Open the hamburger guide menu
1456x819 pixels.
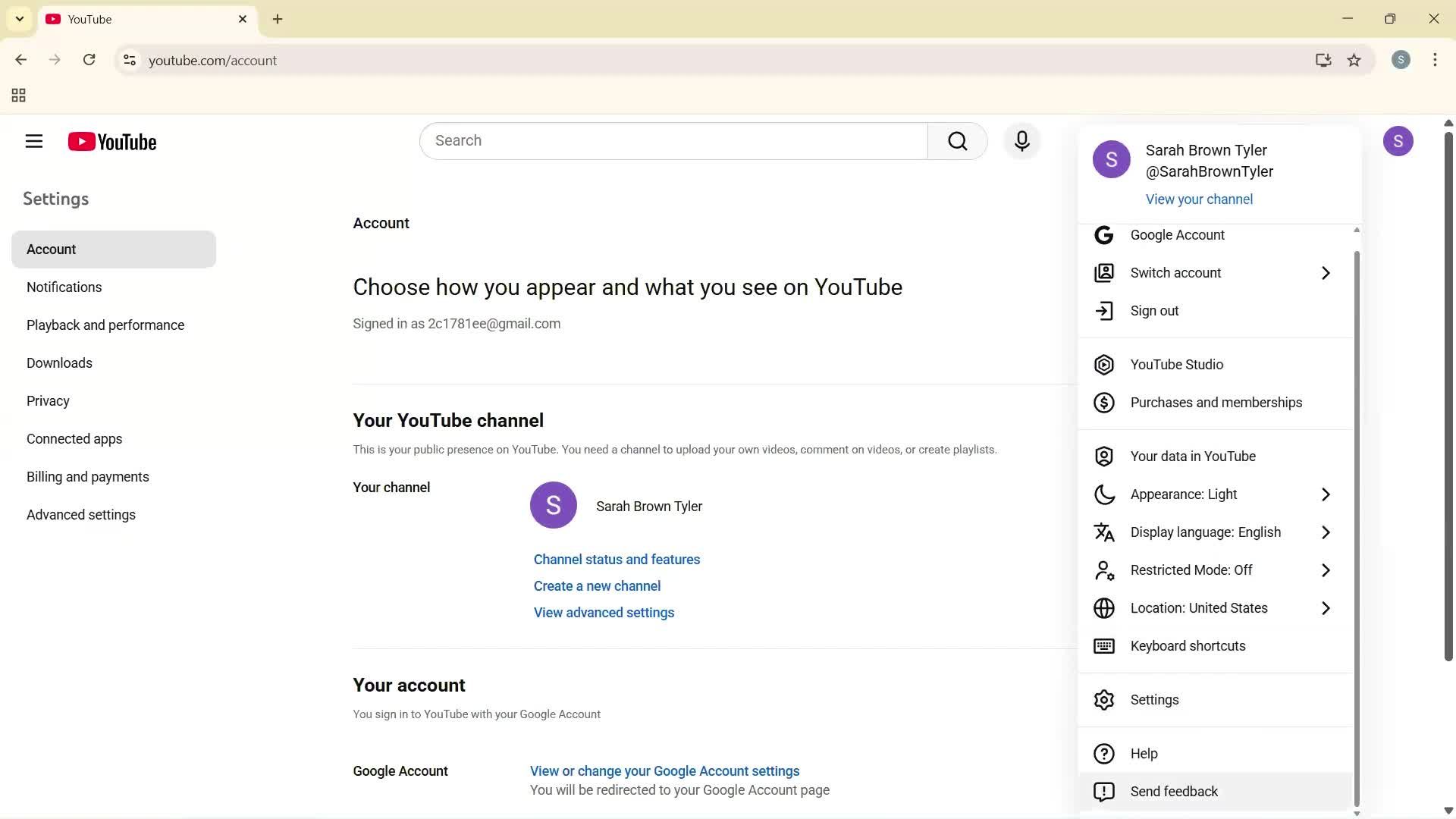(x=33, y=141)
